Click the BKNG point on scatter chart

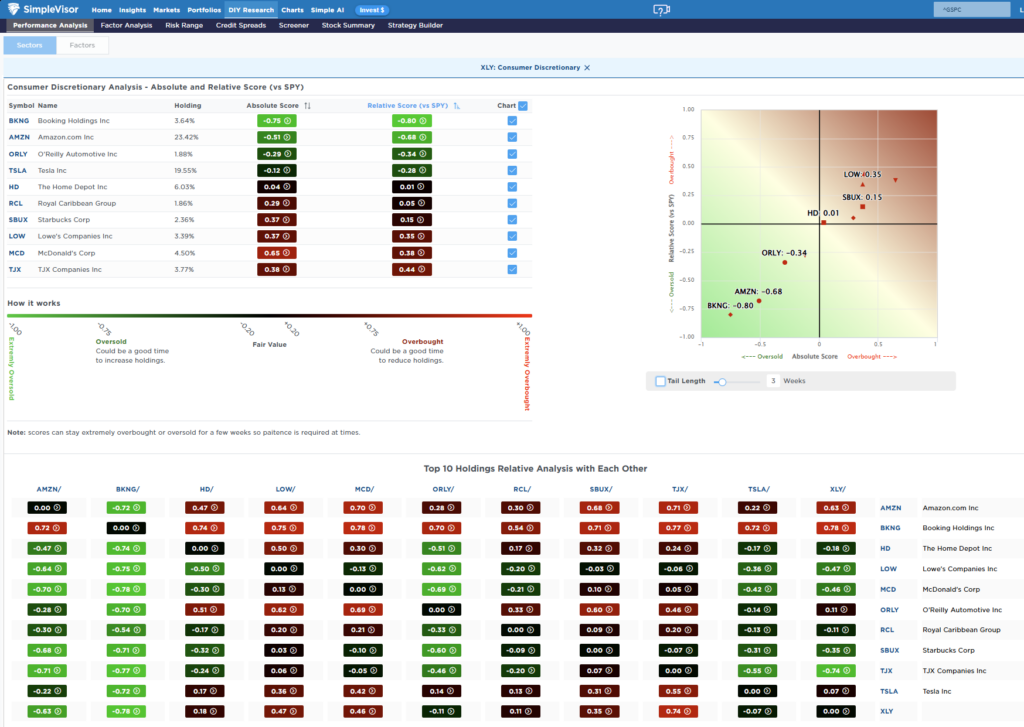point(730,315)
